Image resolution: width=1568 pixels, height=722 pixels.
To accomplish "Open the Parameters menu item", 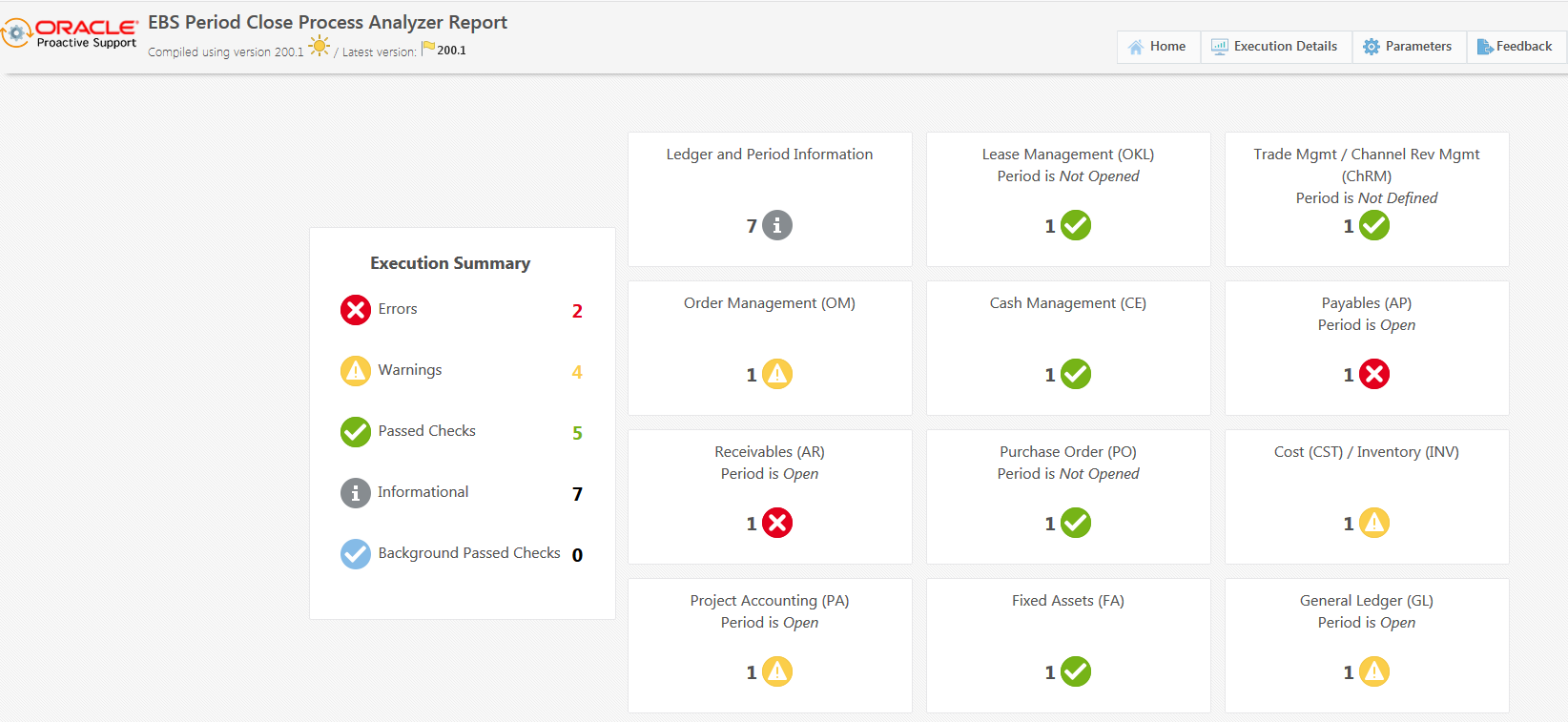I will pyautogui.click(x=1408, y=47).
